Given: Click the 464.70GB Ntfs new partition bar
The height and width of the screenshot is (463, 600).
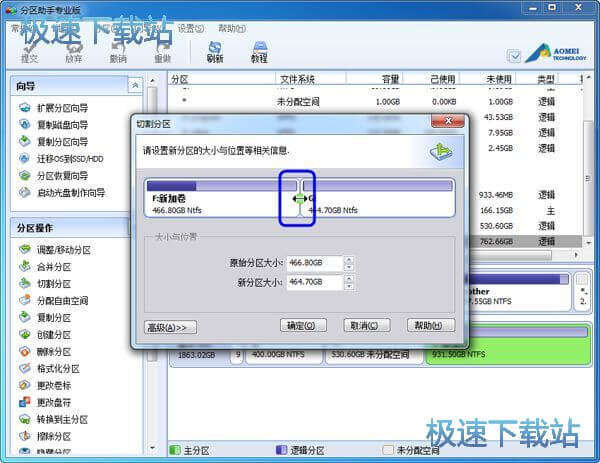Looking at the screenshot, I should click(x=378, y=198).
